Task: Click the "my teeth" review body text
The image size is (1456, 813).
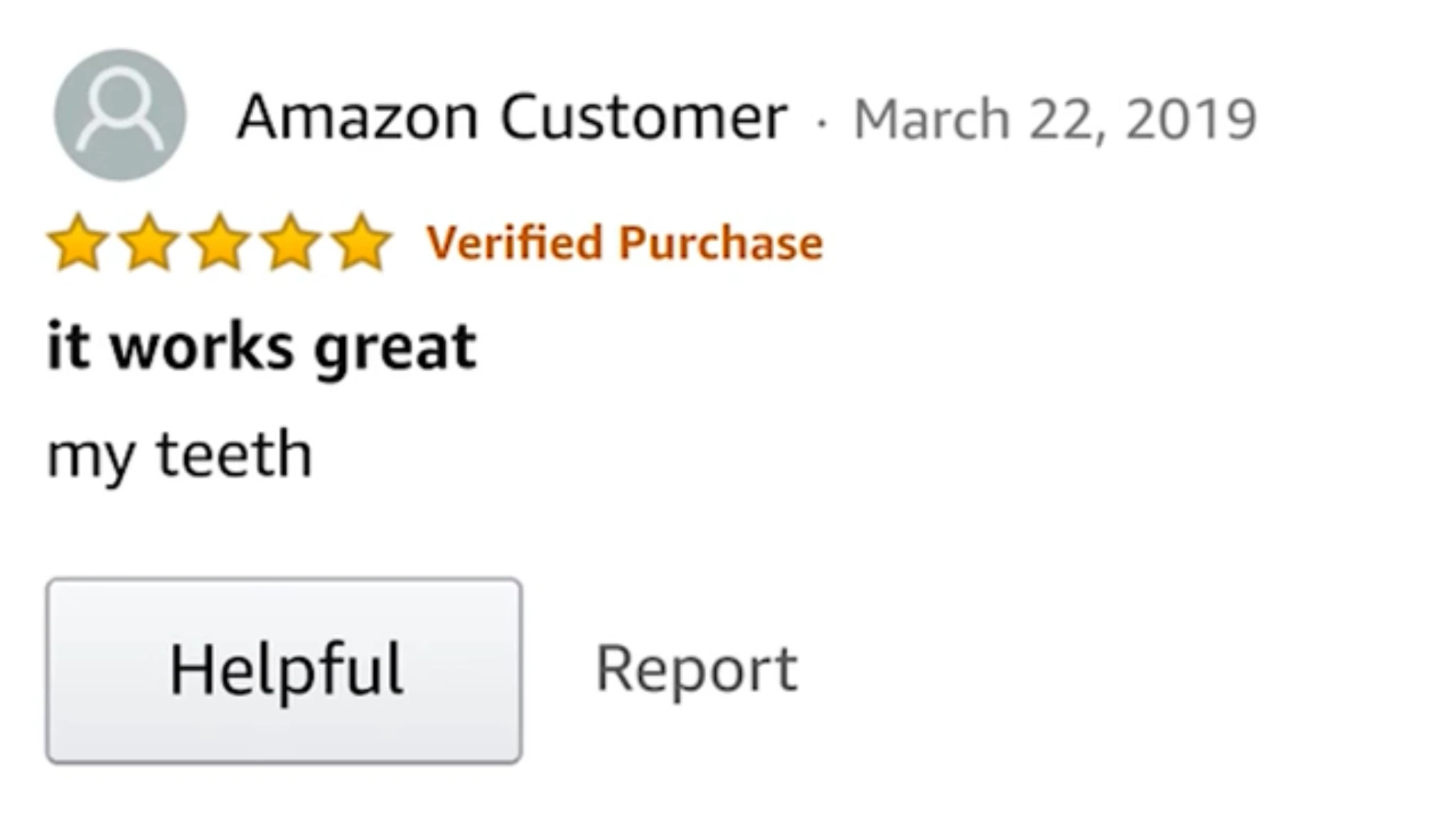Action: click(179, 454)
